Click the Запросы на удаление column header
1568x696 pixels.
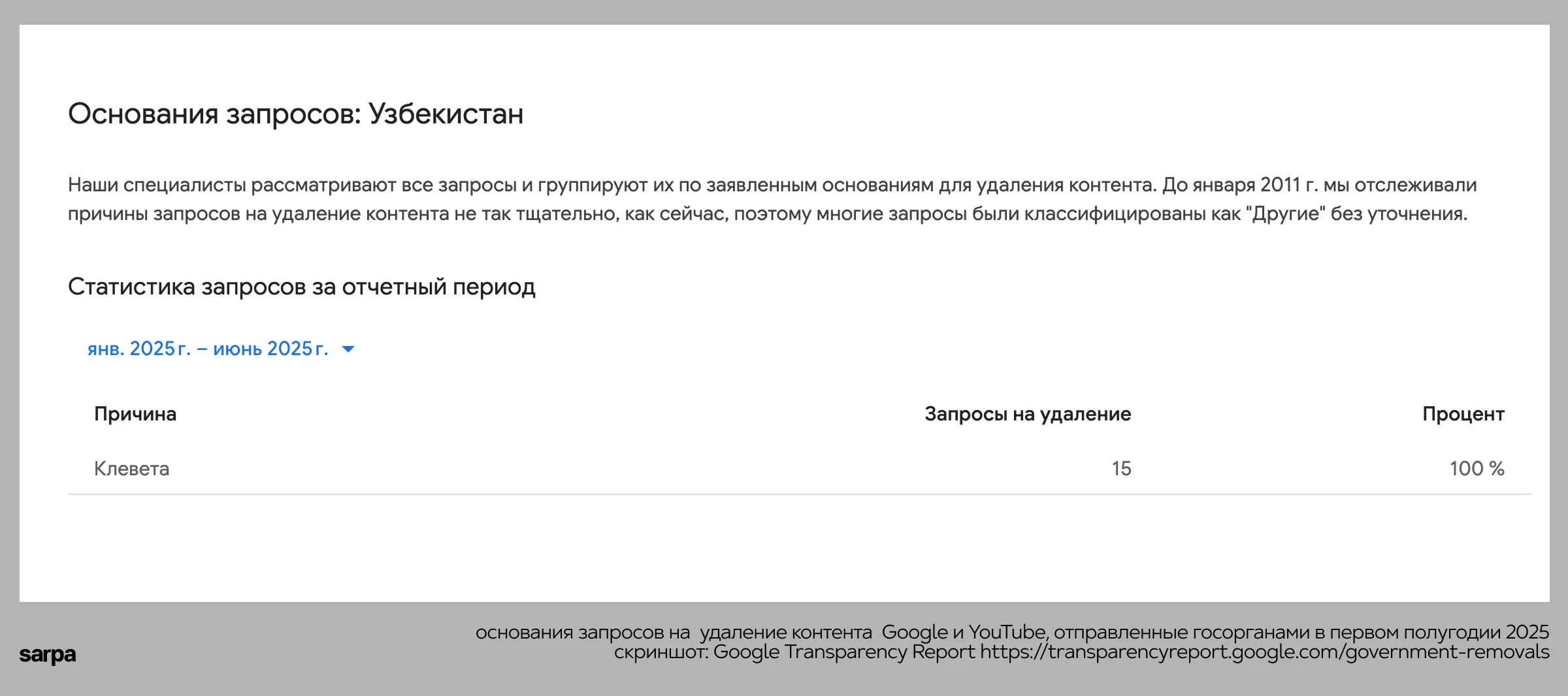point(1027,414)
